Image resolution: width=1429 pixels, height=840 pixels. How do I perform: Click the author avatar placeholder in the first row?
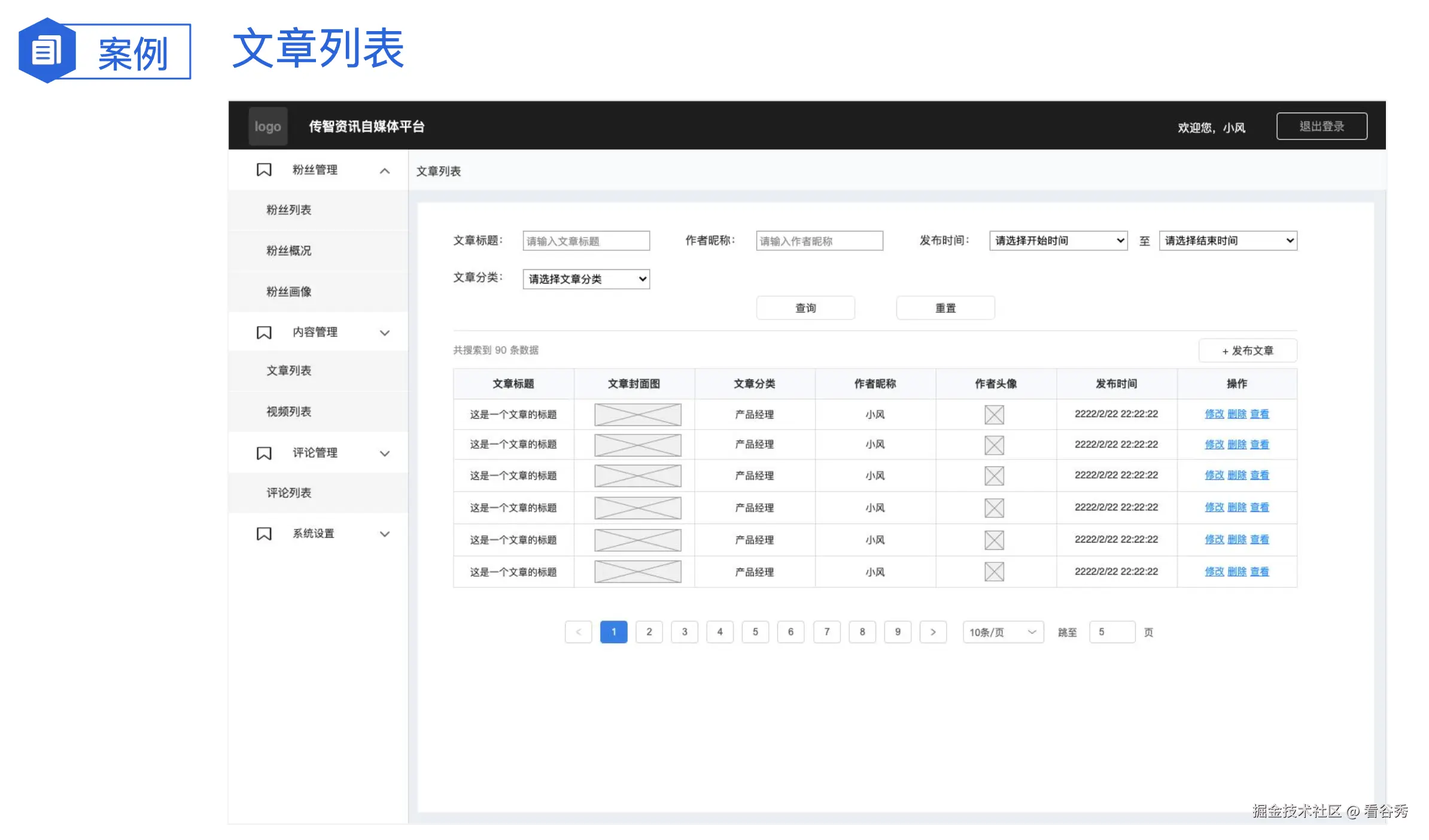(993, 414)
